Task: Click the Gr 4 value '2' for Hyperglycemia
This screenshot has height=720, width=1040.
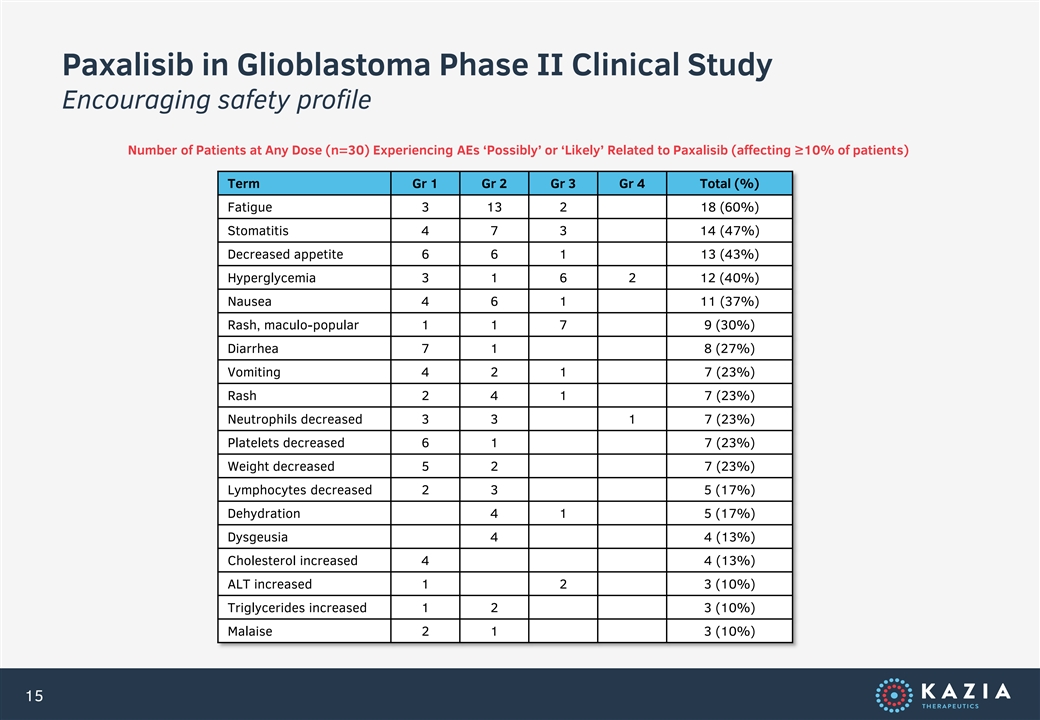Action: click(x=632, y=278)
